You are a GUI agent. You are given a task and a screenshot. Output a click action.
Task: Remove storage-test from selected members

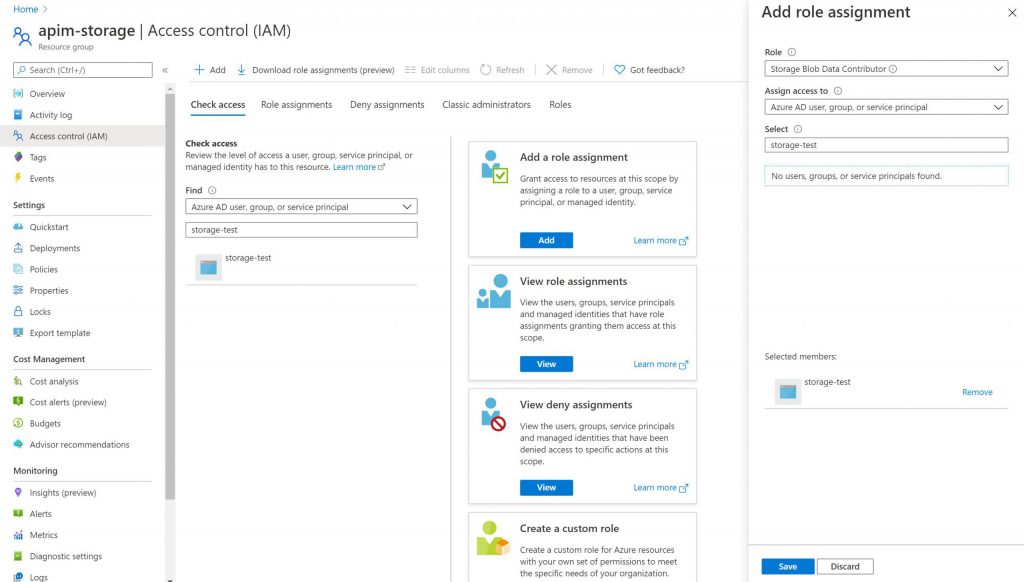977,392
